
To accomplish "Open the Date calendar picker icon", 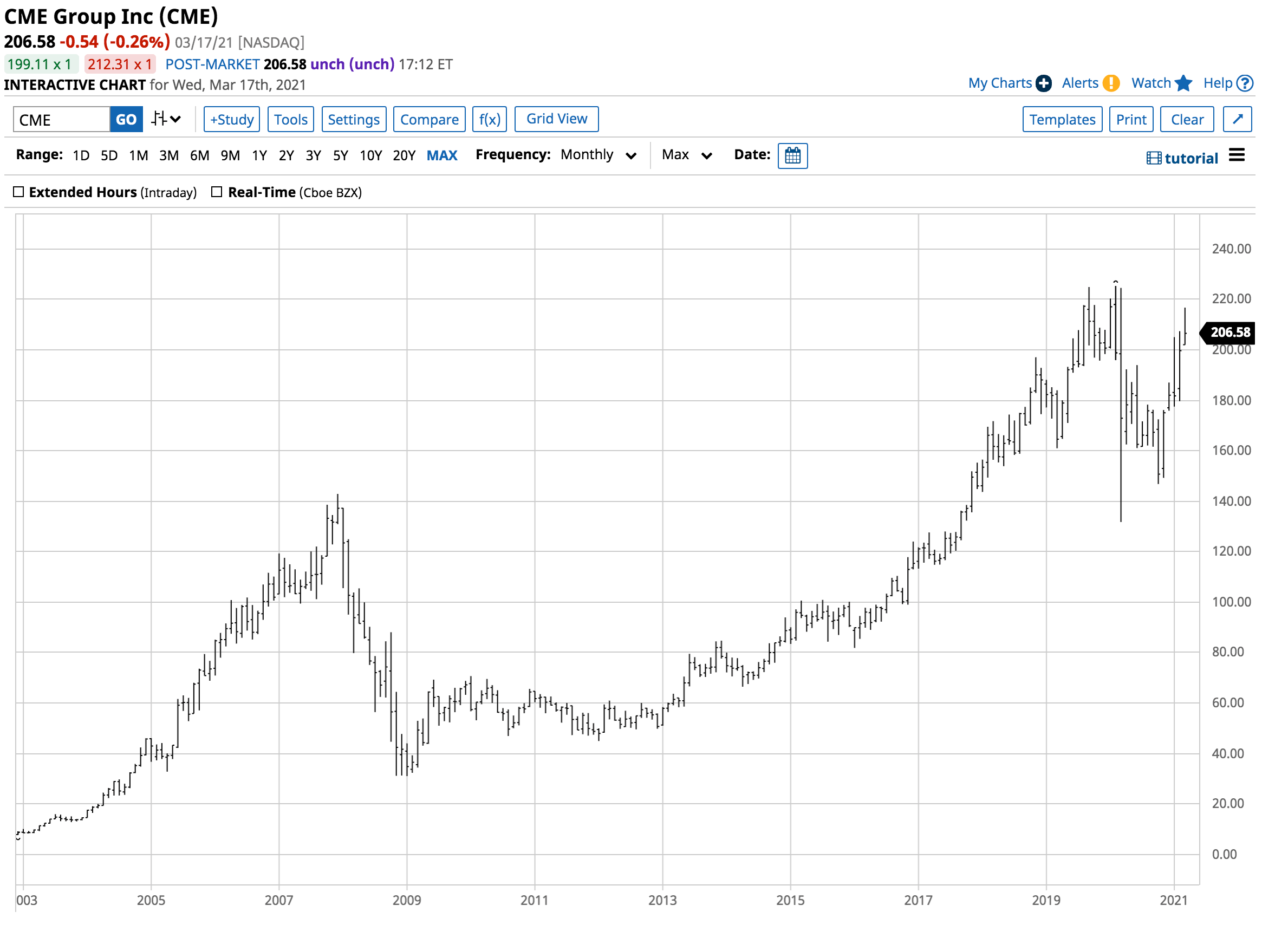I will [x=792, y=155].
